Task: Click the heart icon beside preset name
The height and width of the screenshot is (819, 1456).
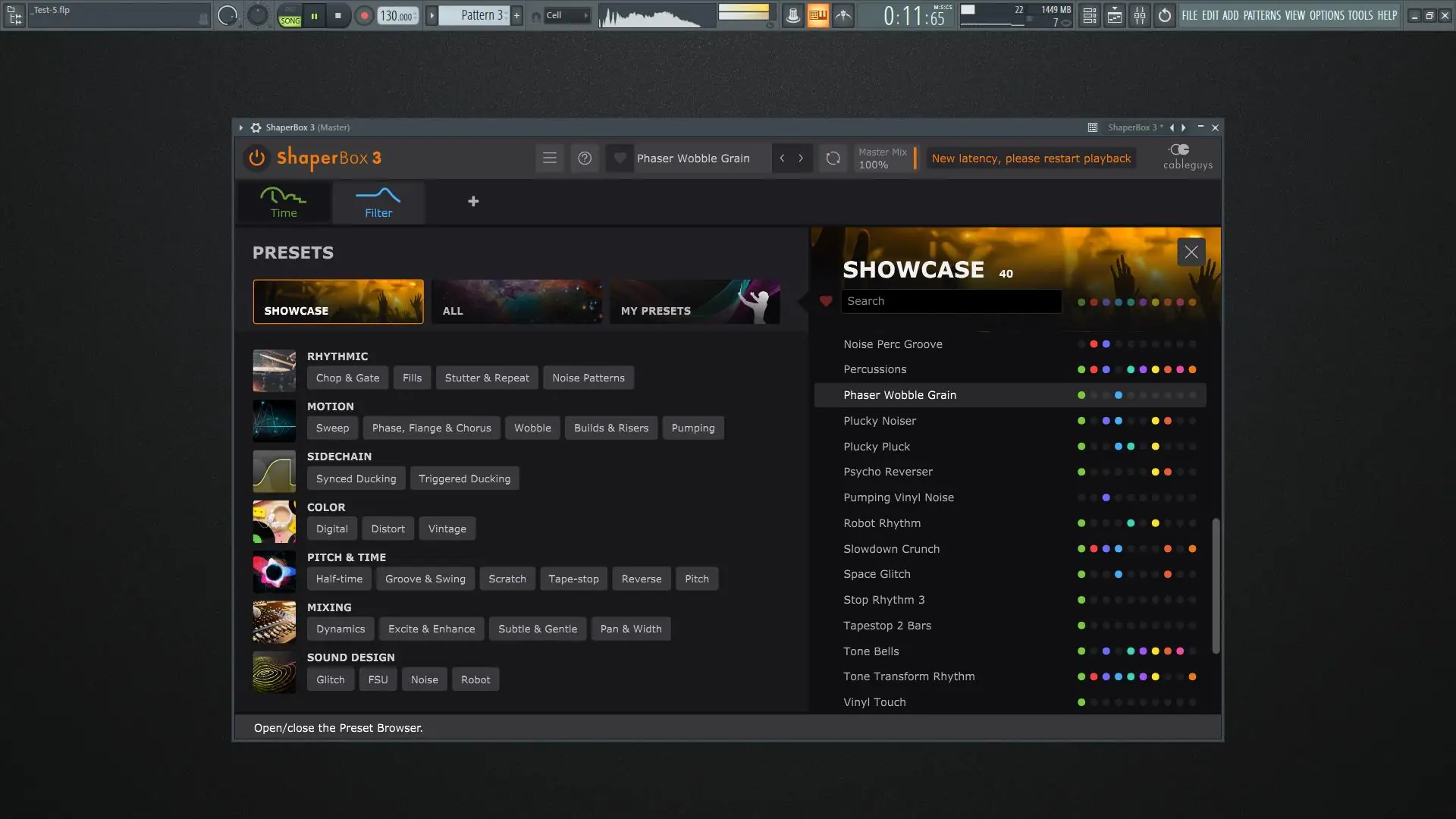Action: coord(620,158)
